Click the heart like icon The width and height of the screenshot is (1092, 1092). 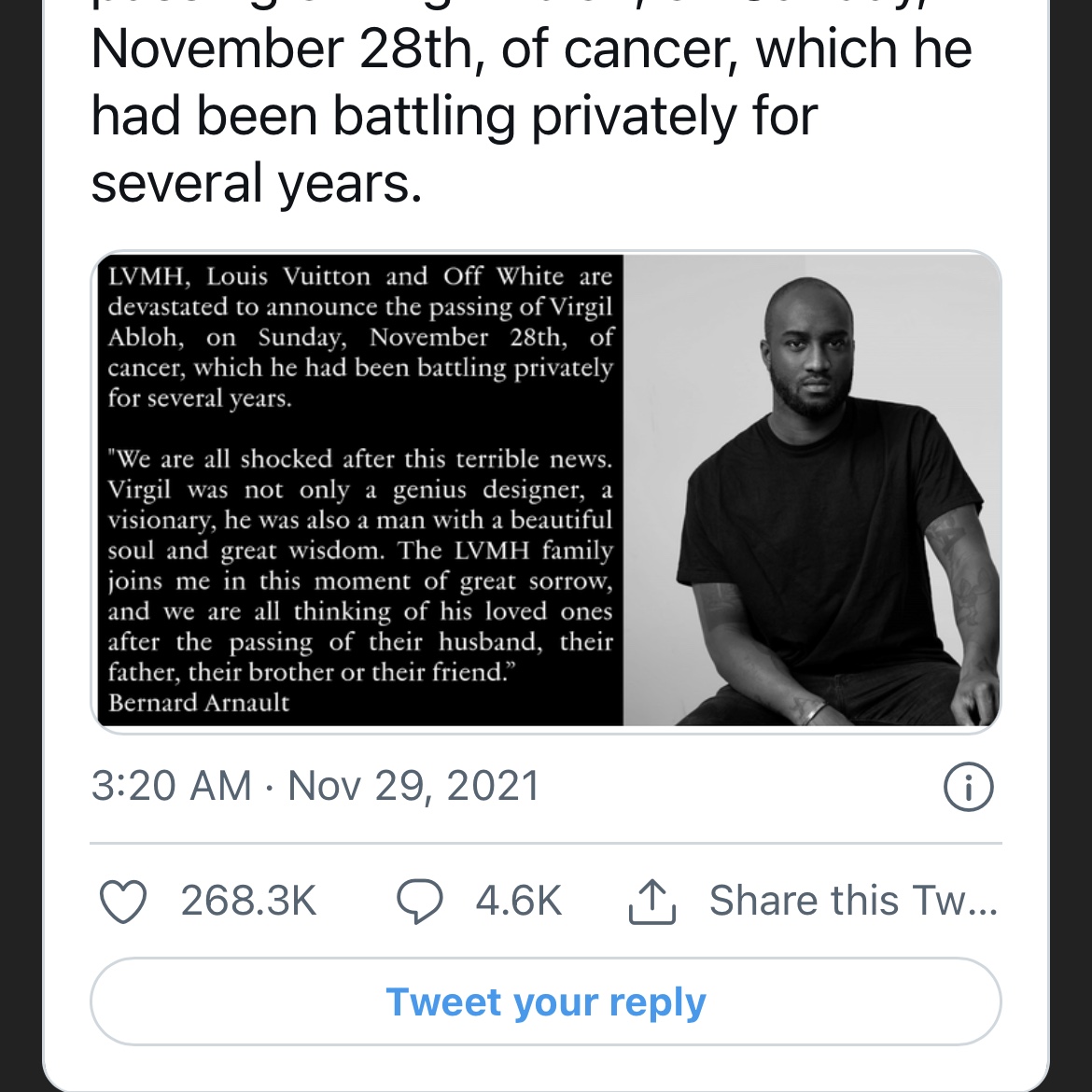123,902
